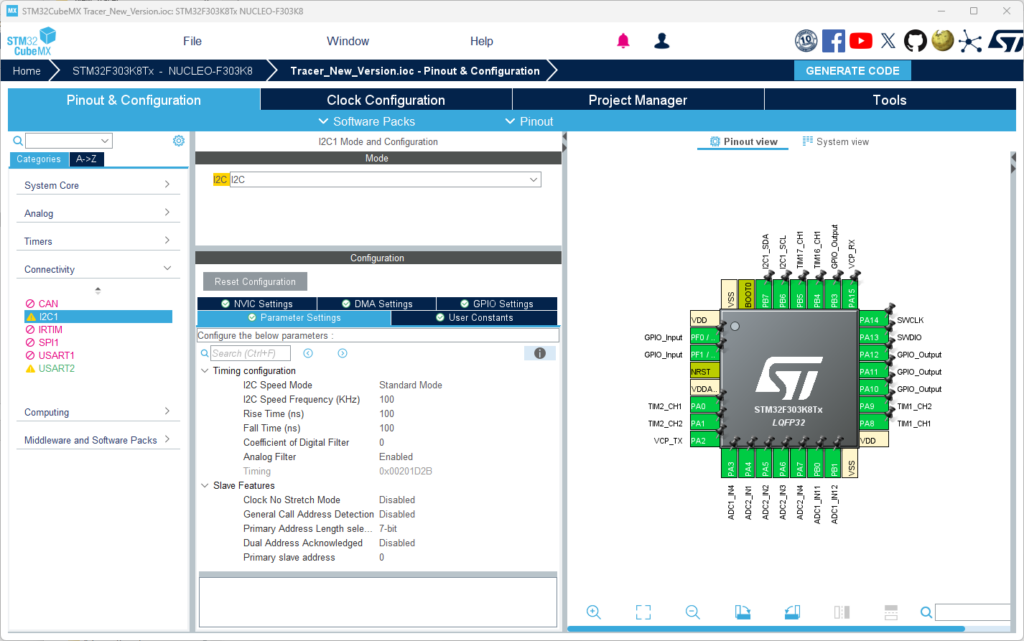Screen dimensions: 1024x641
Task: Go to the previous search result arrow
Action: [308, 353]
